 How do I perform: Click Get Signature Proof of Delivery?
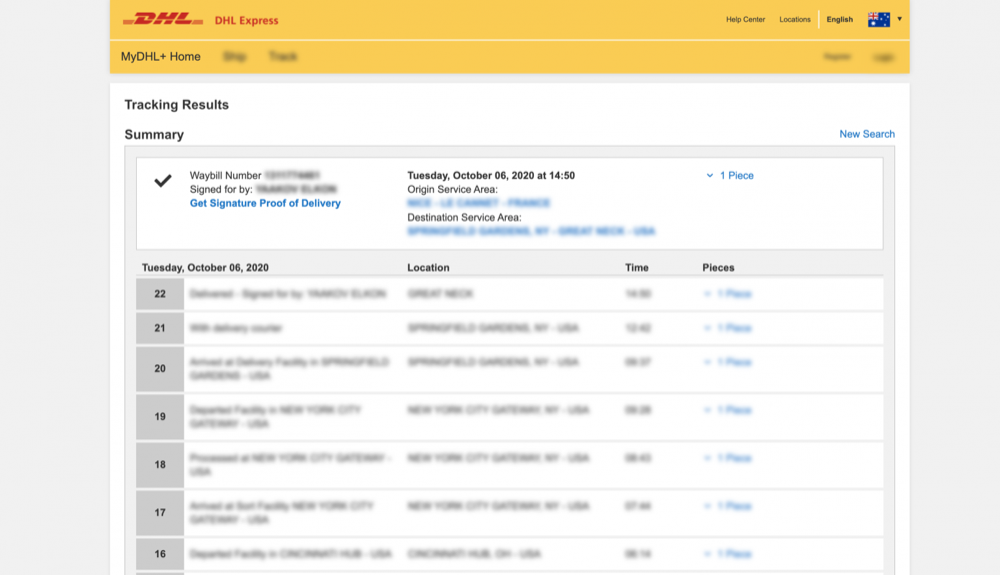pyautogui.click(x=265, y=203)
